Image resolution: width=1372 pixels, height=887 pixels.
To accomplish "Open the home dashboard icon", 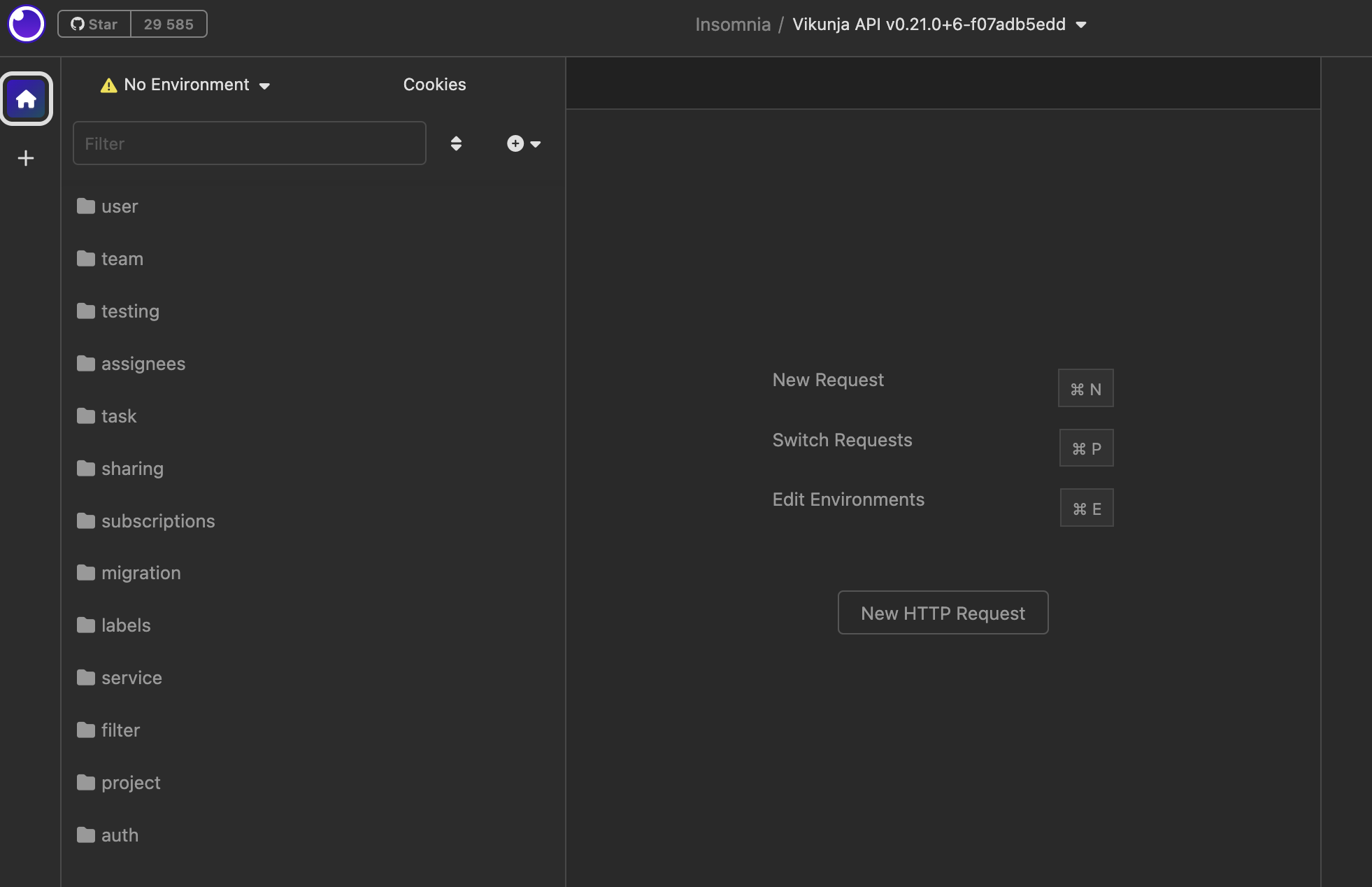I will click(x=27, y=99).
